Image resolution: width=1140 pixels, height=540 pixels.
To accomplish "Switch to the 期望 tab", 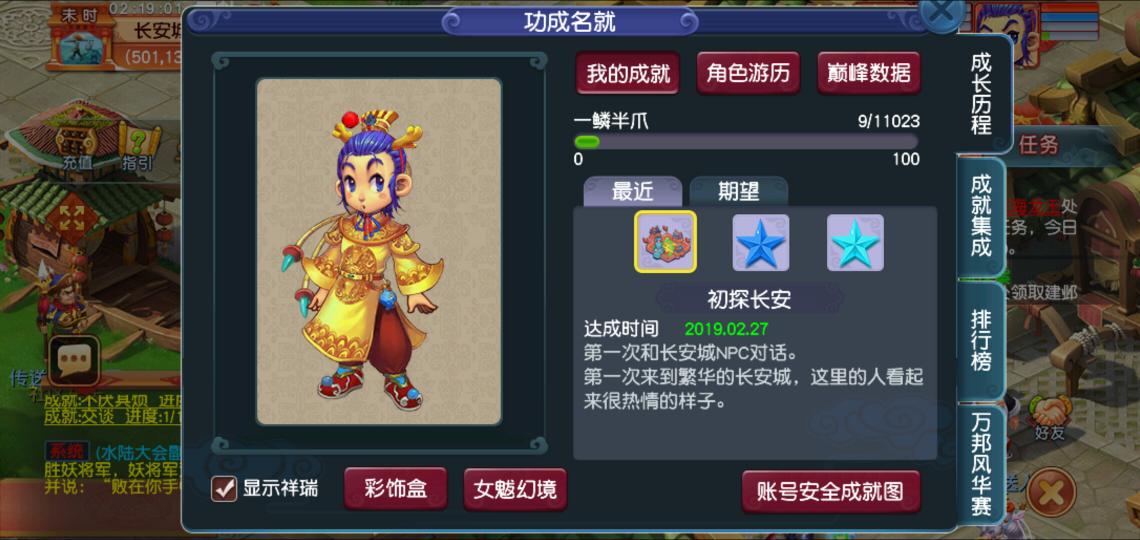I will pos(739,191).
